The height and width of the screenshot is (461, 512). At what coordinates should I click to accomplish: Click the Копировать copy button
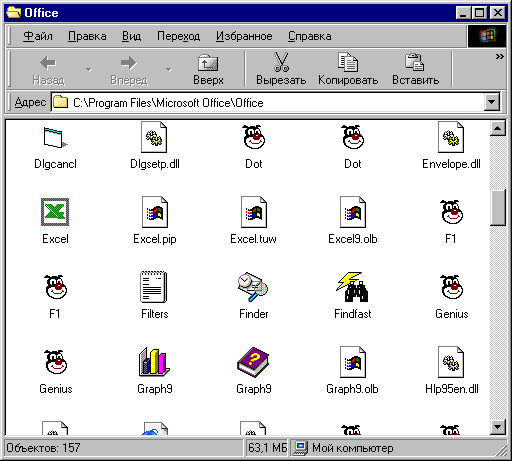pos(348,70)
